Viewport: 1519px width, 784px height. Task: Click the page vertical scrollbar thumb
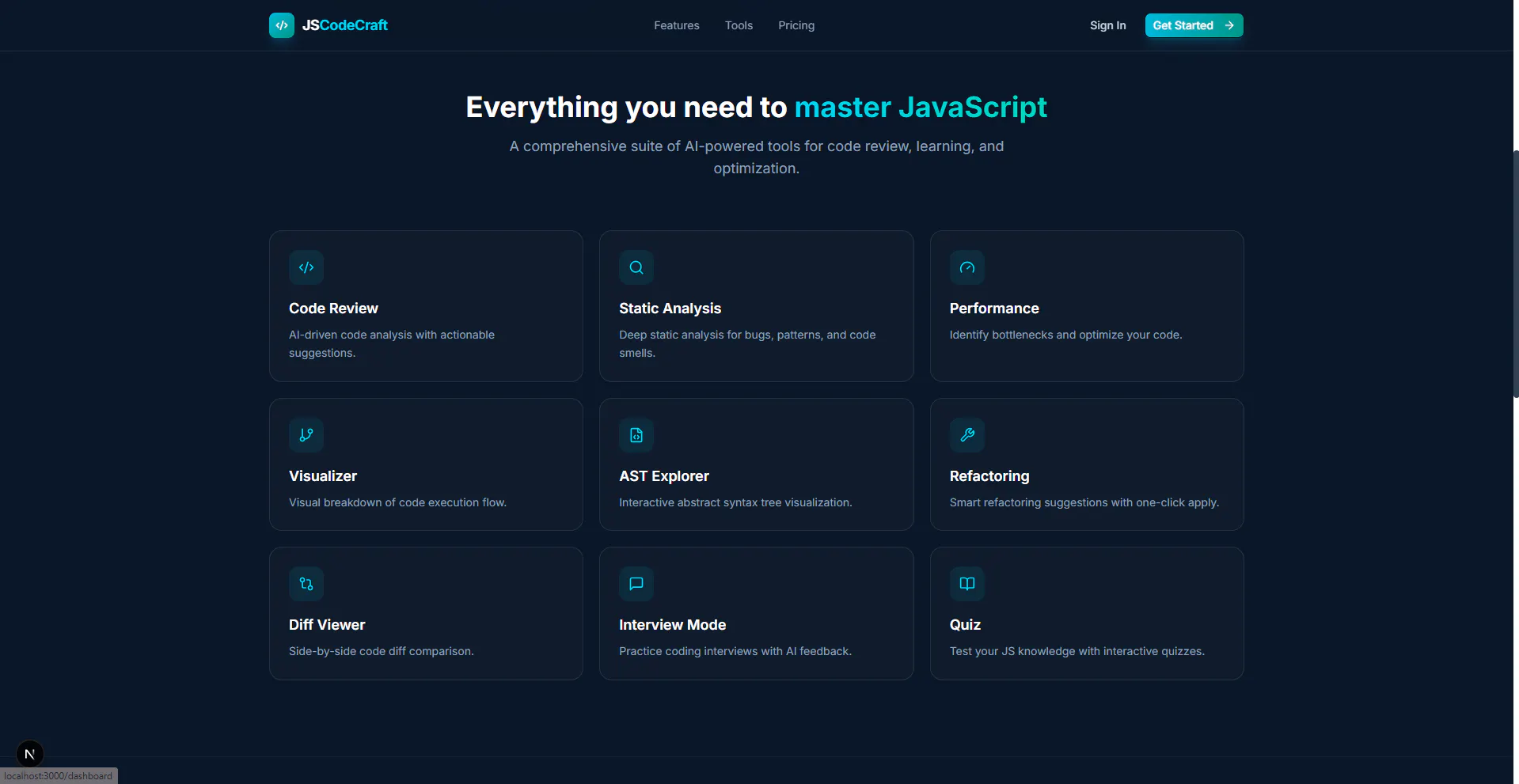click(1515, 274)
